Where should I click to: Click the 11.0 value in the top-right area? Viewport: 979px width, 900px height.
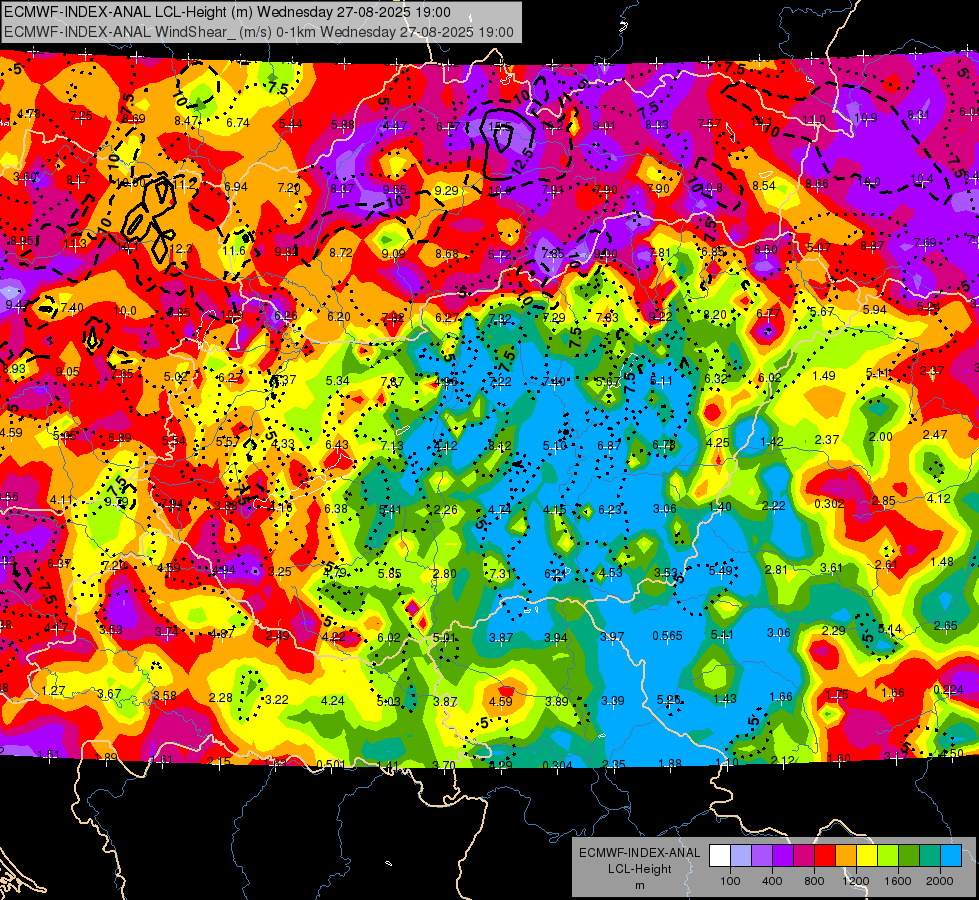[x=814, y=120]
